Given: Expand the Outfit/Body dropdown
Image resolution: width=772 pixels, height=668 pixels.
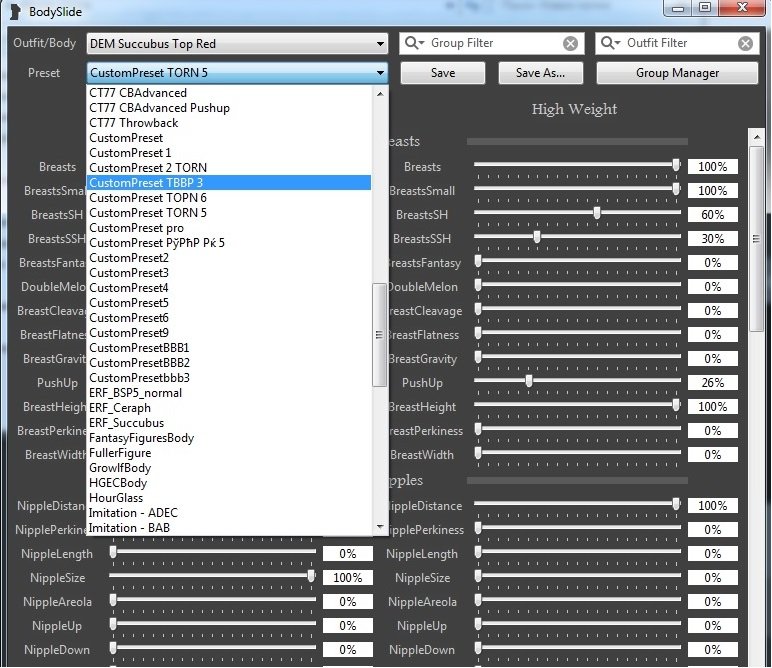Looking at the screenshot, I should click(x=380, y=44).
